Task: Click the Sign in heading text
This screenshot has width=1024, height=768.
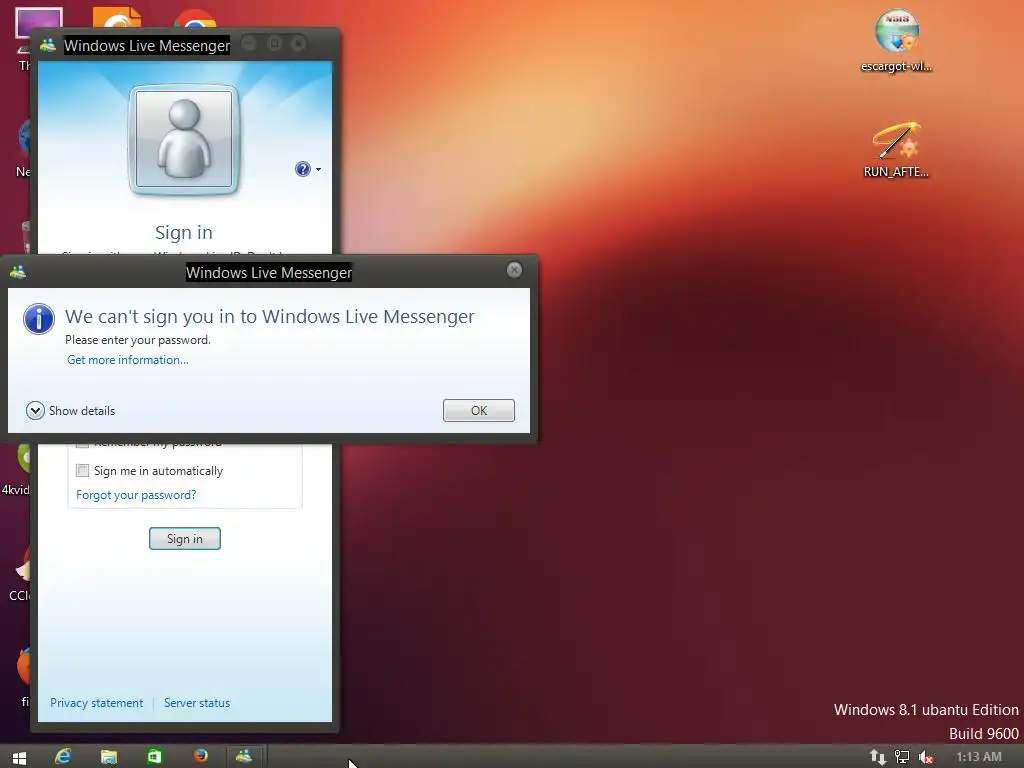Action: pos(184,232)
